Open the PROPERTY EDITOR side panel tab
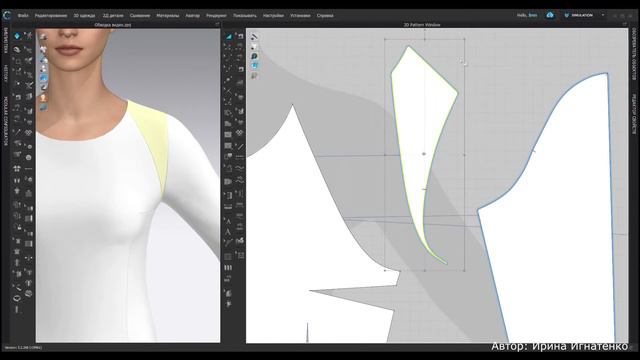This screenshot has width=640, height=360. pos(634,114)
